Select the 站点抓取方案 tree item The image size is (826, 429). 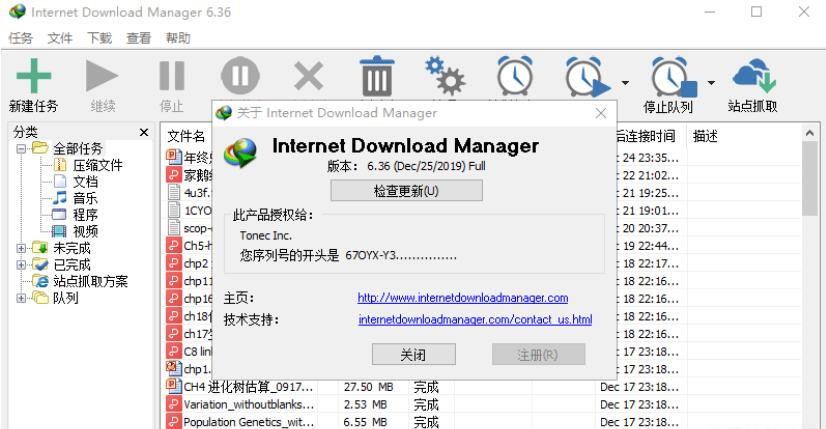click(x=90, y=281)
